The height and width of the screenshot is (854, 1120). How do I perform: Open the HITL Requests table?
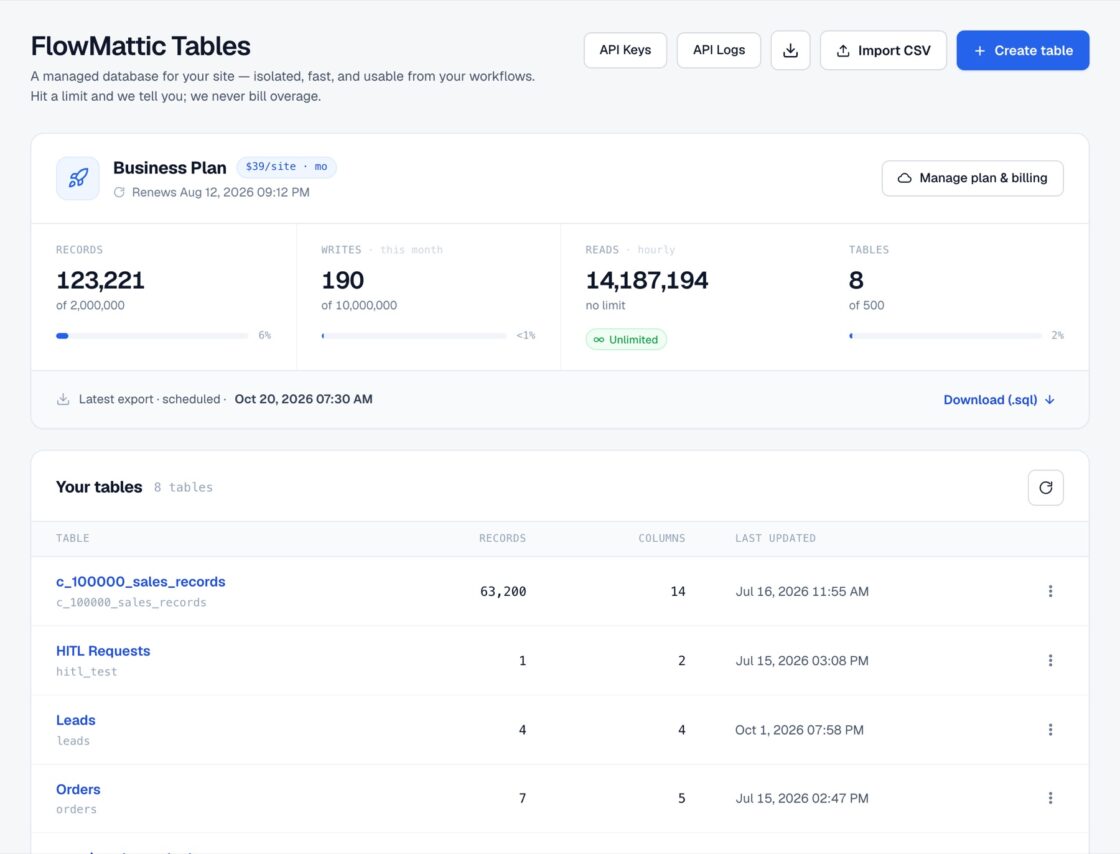tap(103, 650)
